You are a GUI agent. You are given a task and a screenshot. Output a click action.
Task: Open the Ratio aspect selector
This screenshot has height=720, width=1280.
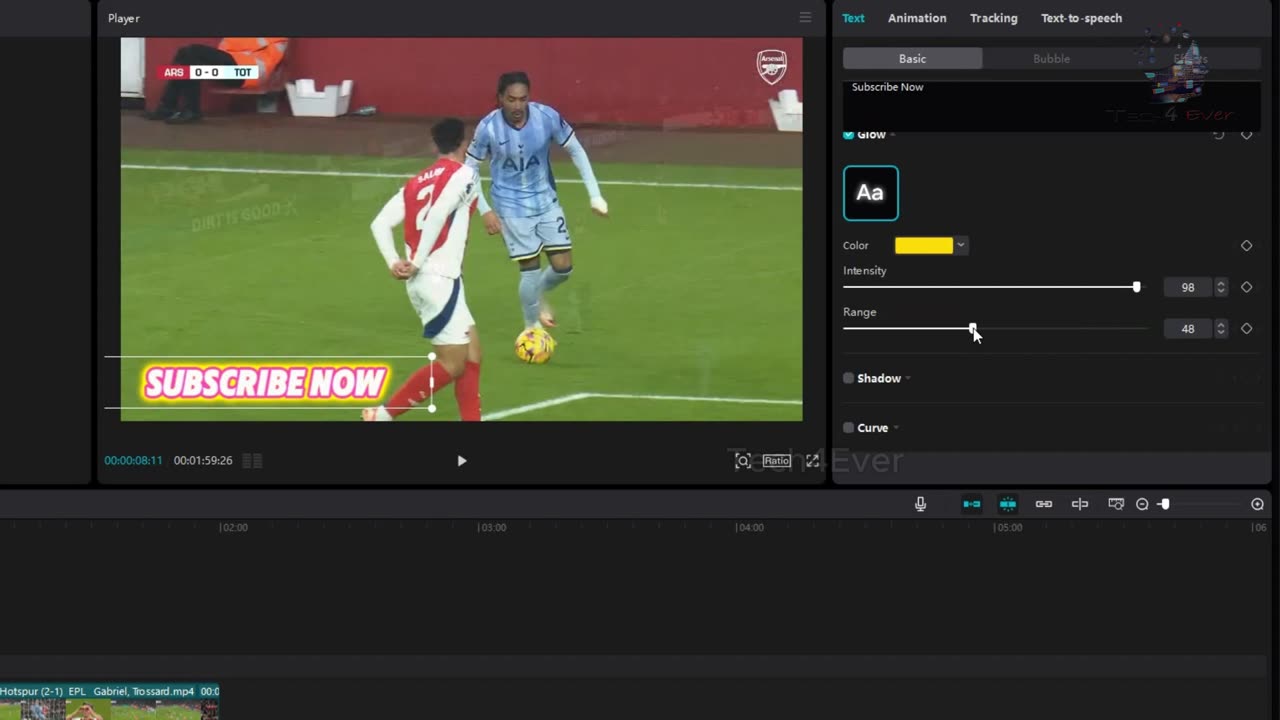click(x=777, y=461)
